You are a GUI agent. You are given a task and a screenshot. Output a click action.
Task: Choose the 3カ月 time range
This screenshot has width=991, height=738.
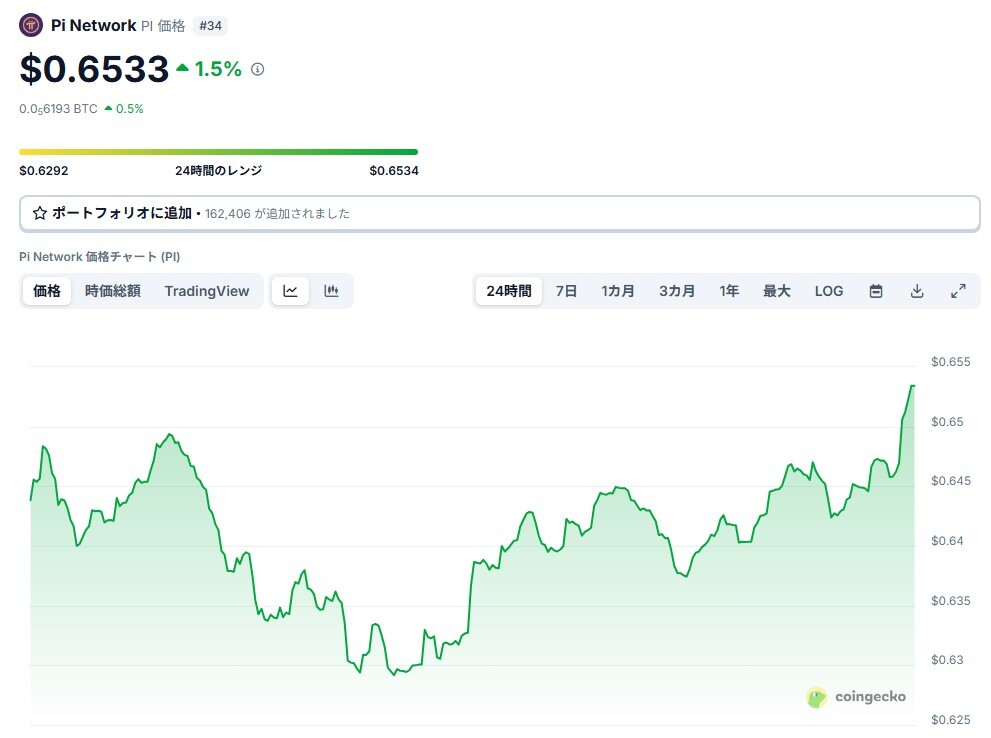pyautogui.click(x=677, y=291)
